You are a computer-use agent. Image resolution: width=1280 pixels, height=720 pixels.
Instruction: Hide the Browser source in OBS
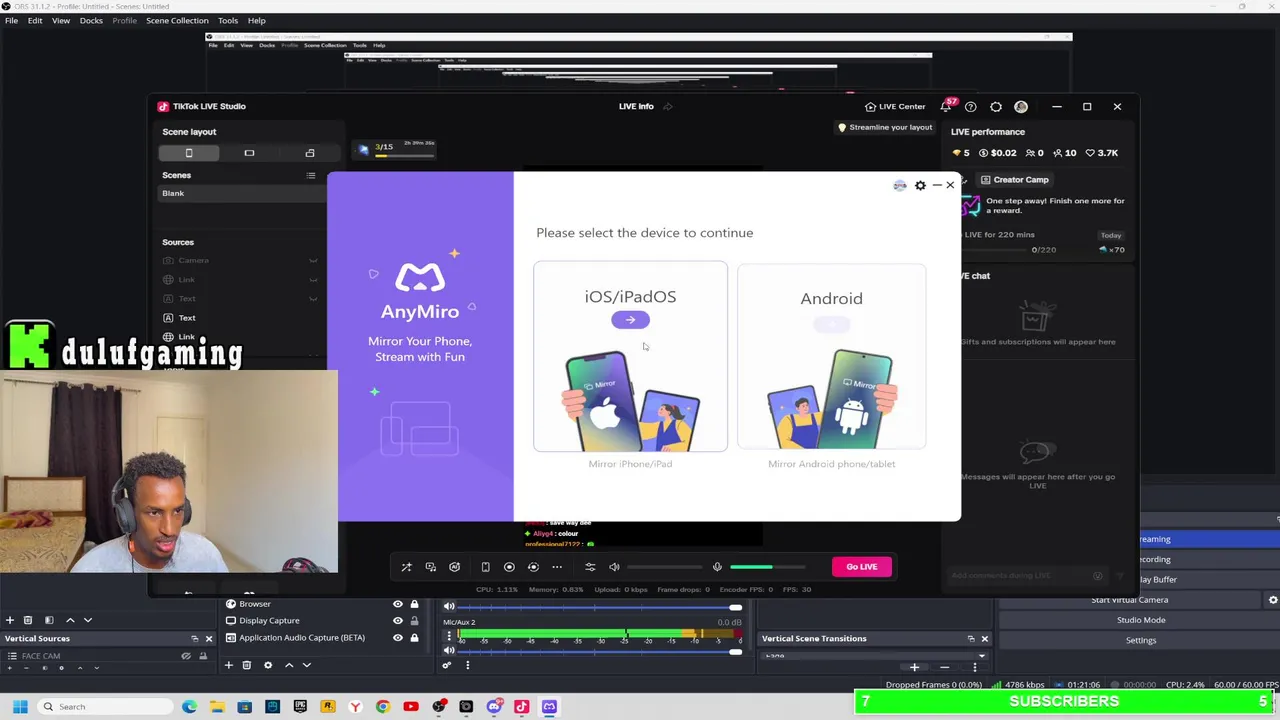coord(398,604)
